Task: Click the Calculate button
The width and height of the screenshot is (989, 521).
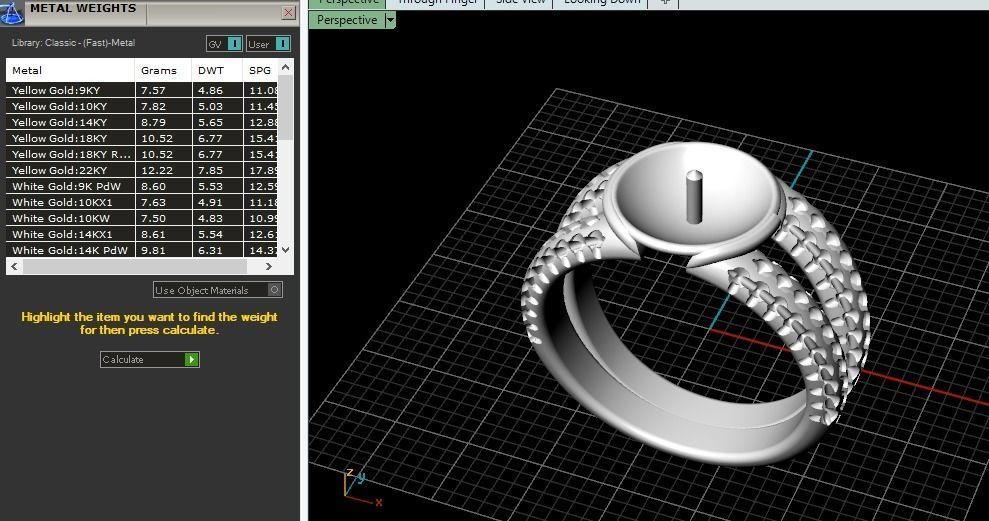Action: pyautogui.click(x=149, y=360)
